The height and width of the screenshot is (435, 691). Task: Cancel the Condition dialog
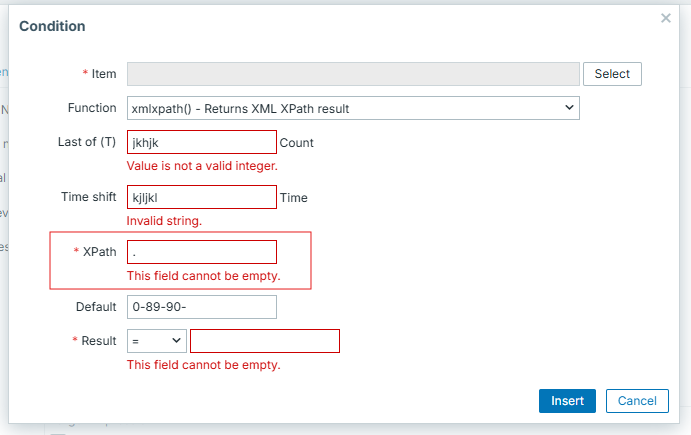[636, 401]
